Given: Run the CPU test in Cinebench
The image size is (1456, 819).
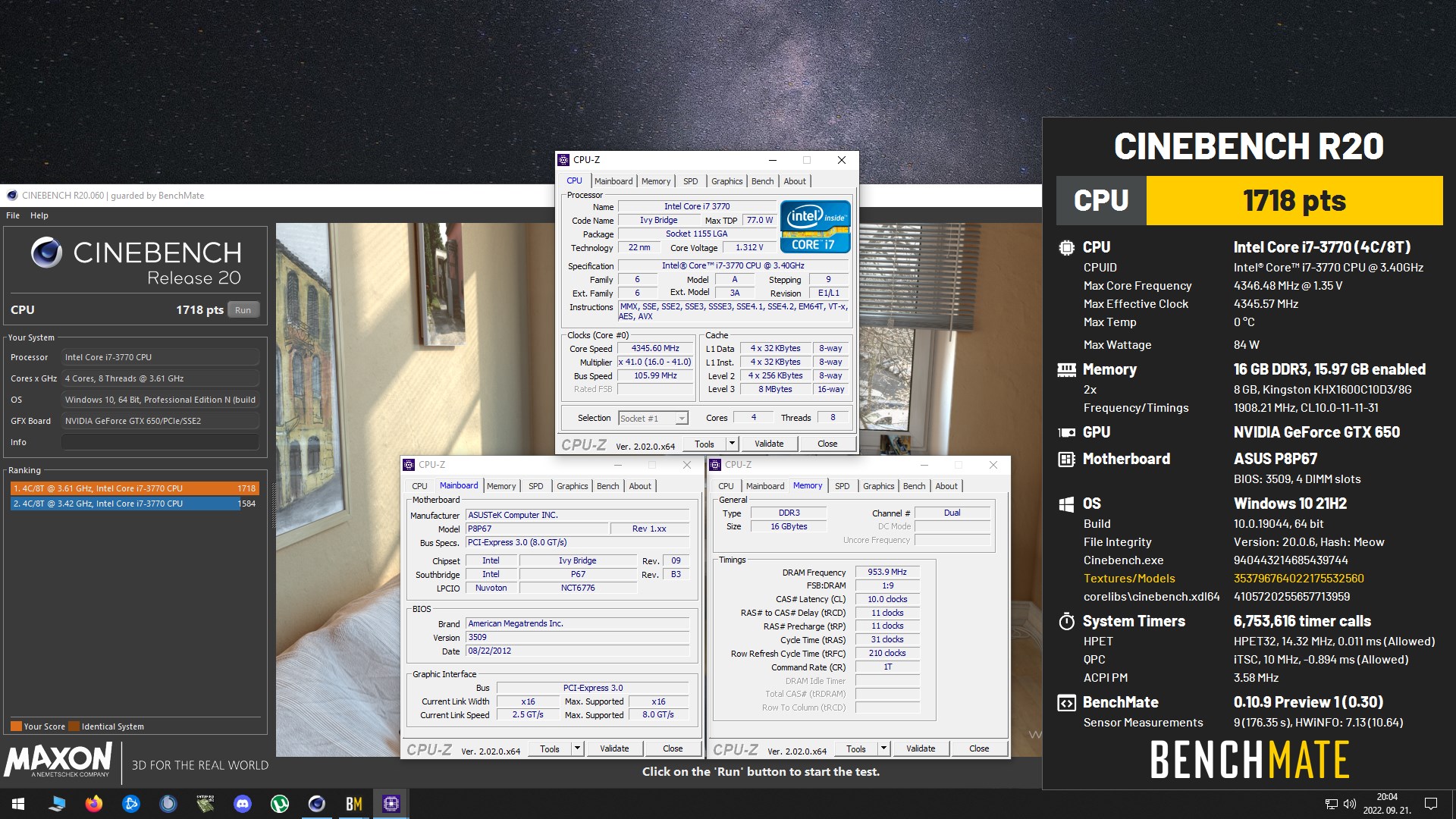Looking at the screenshot, I should click(x=243, y=310).
